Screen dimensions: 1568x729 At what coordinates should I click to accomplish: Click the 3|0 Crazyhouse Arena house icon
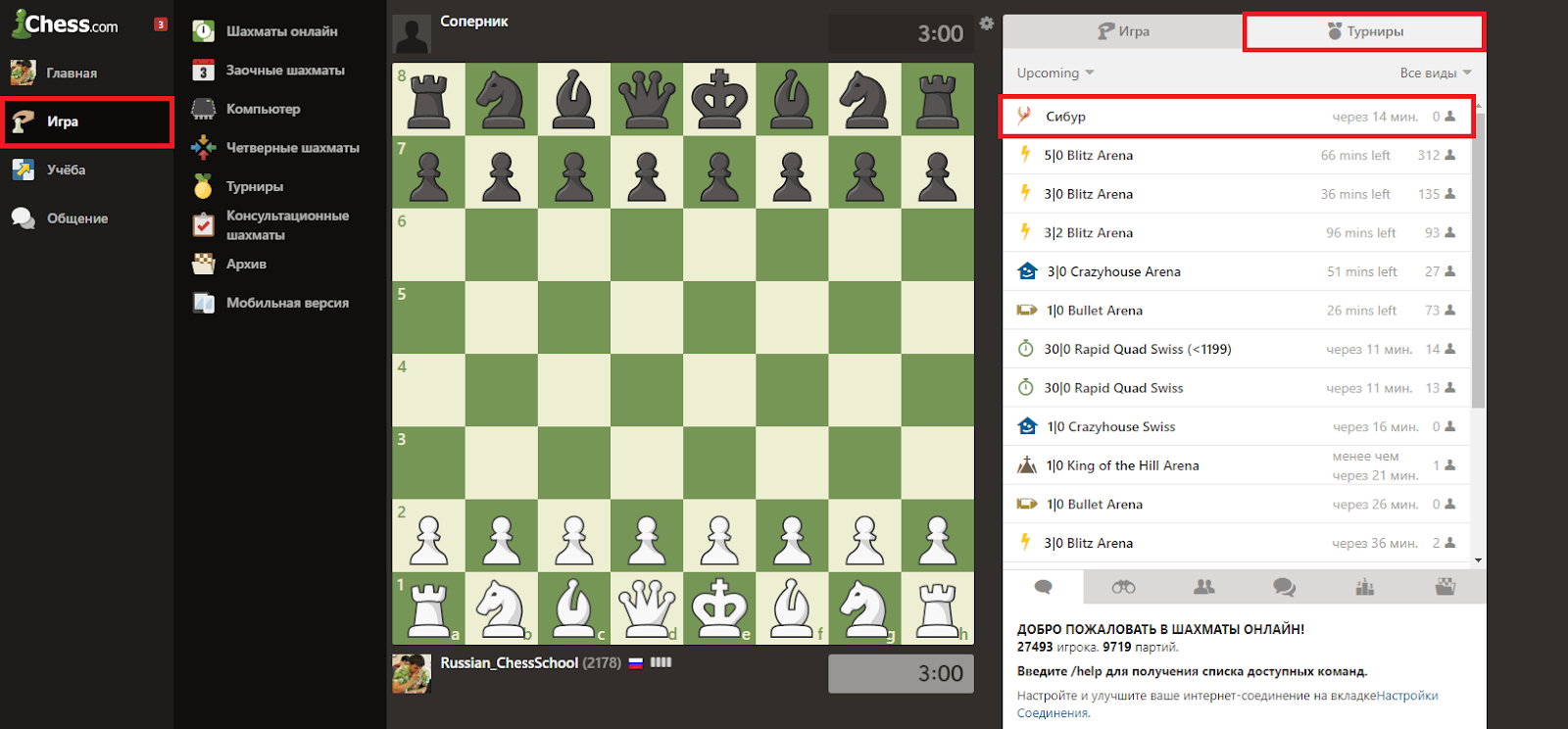[x=1027, y=271]
